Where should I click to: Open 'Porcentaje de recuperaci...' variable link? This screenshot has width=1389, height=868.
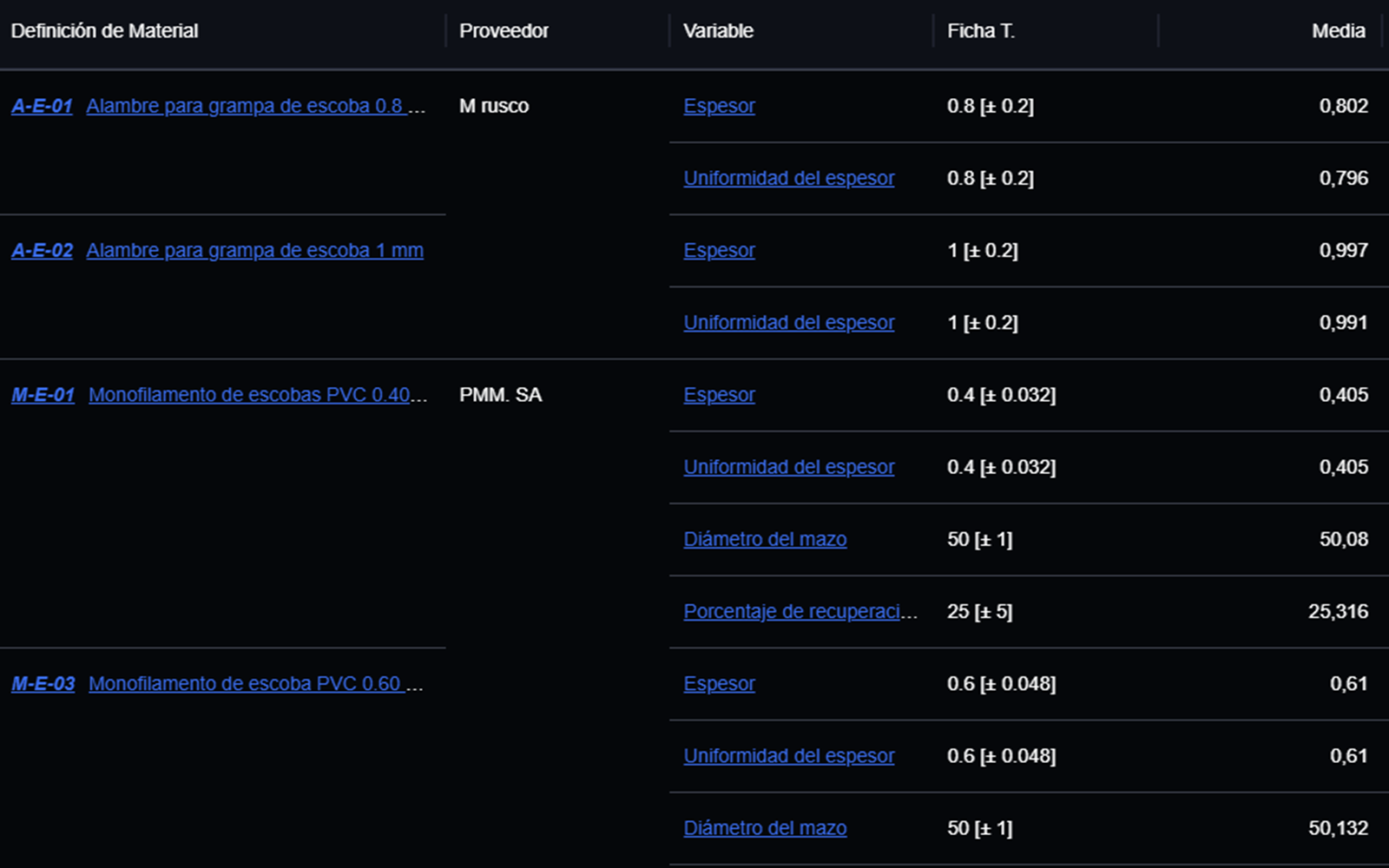(800, 611)
